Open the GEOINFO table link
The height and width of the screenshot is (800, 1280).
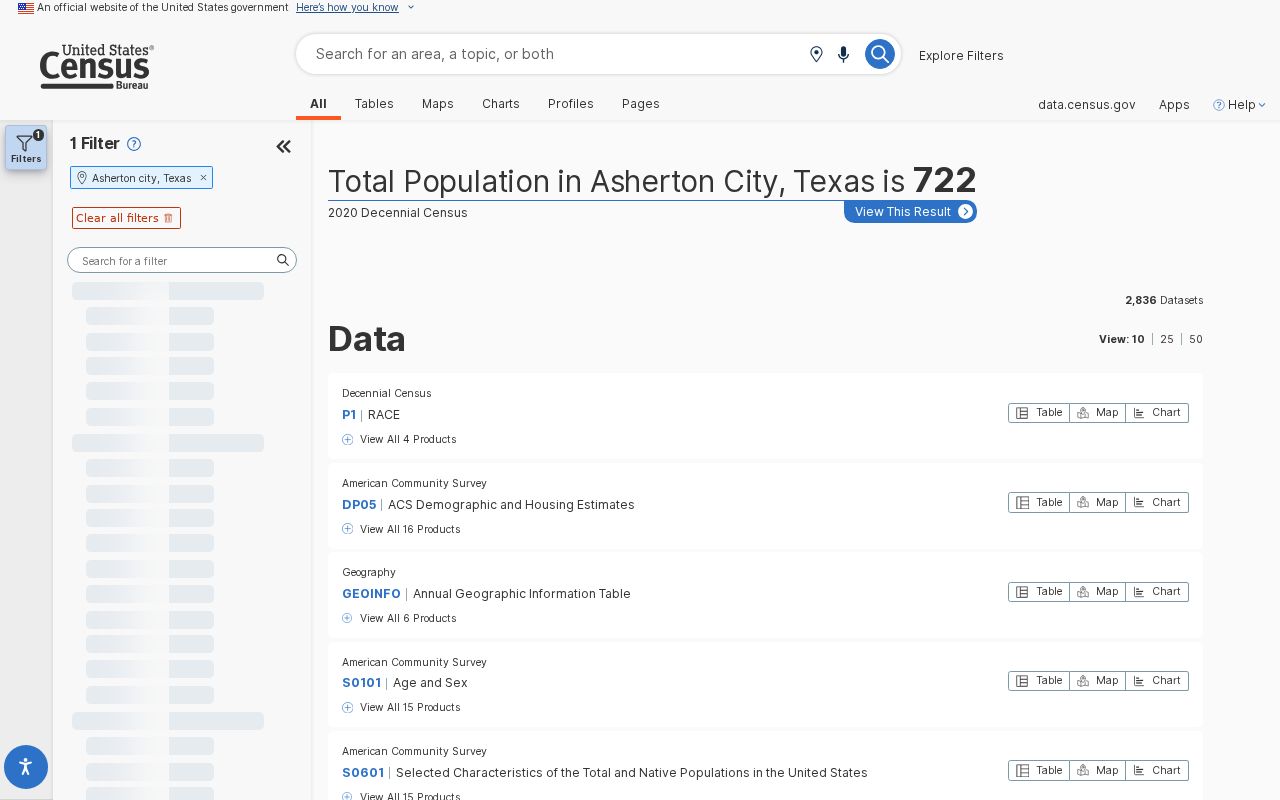[371, 593]
